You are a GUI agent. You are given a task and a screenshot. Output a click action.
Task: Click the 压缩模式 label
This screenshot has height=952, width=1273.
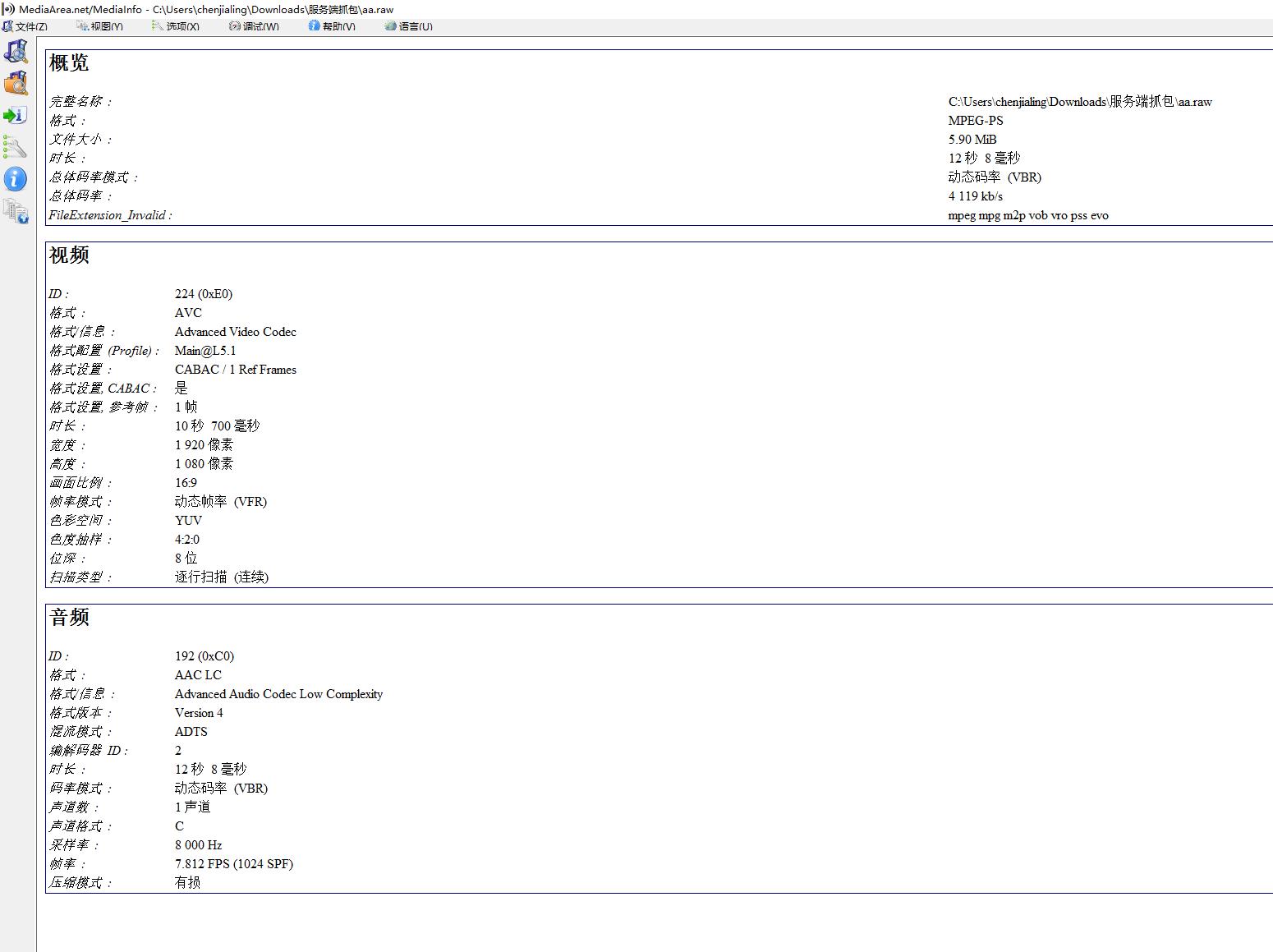(x=80, y=883)
